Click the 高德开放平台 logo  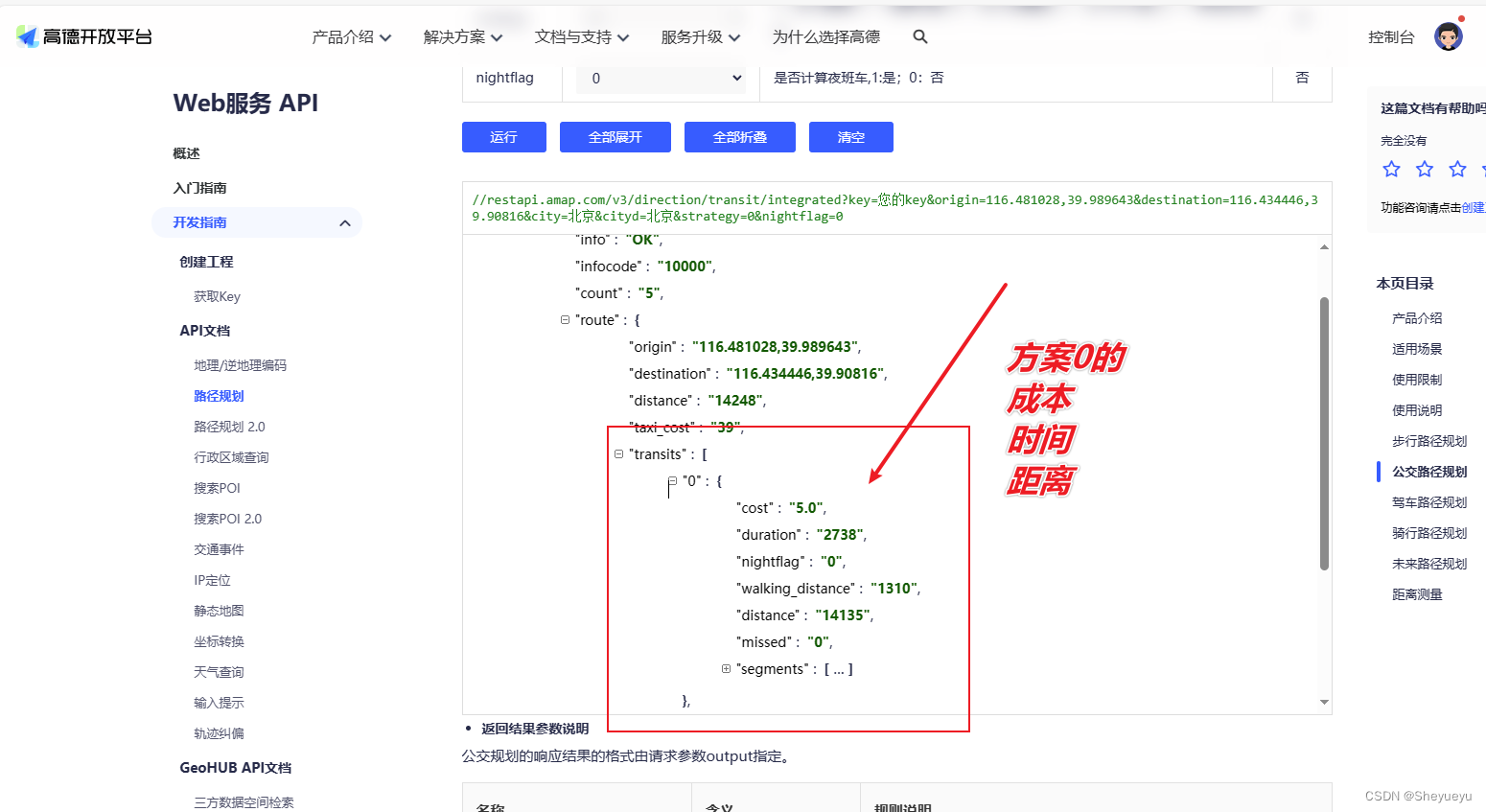[x=84, y=36]
